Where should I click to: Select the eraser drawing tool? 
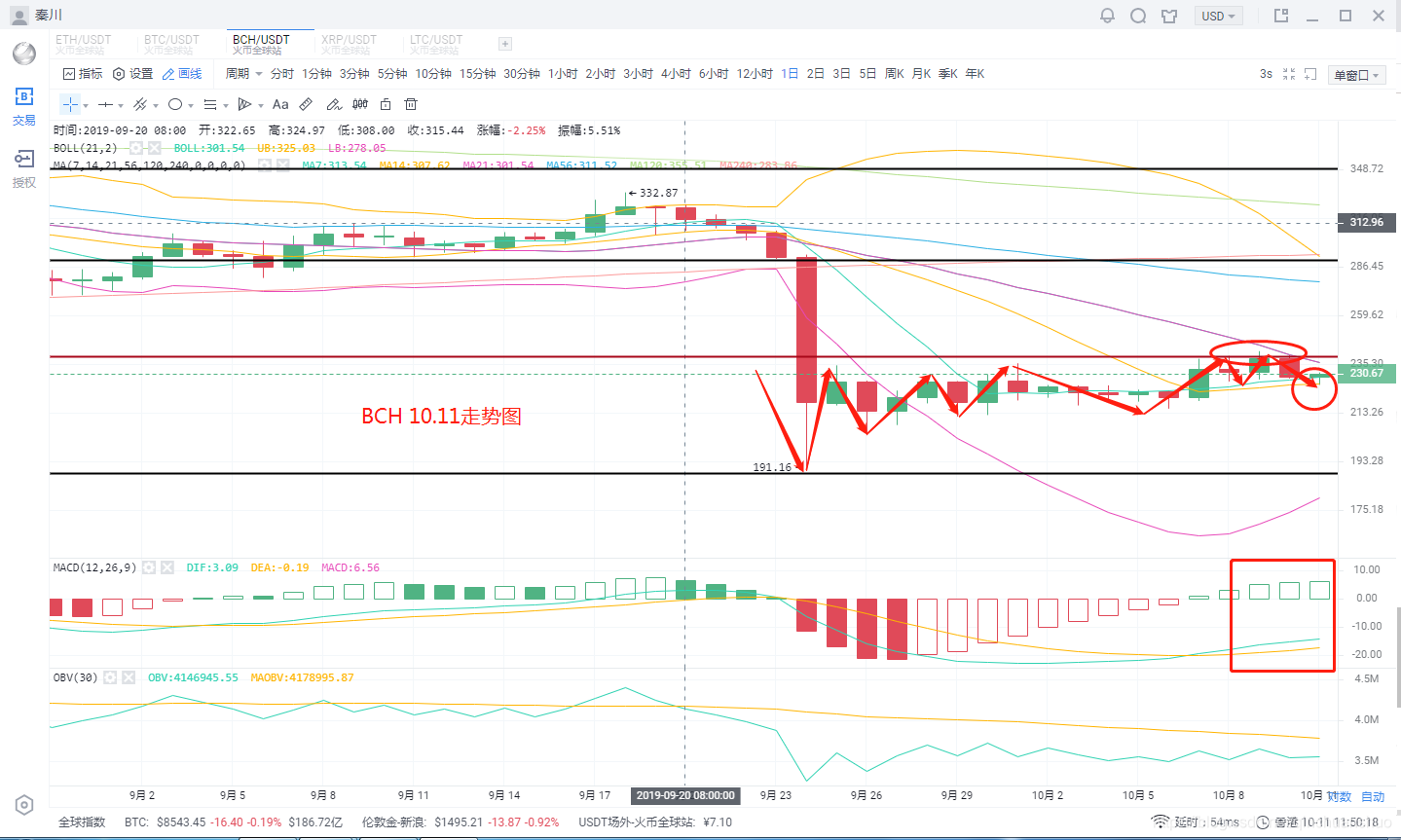(333, 104)
